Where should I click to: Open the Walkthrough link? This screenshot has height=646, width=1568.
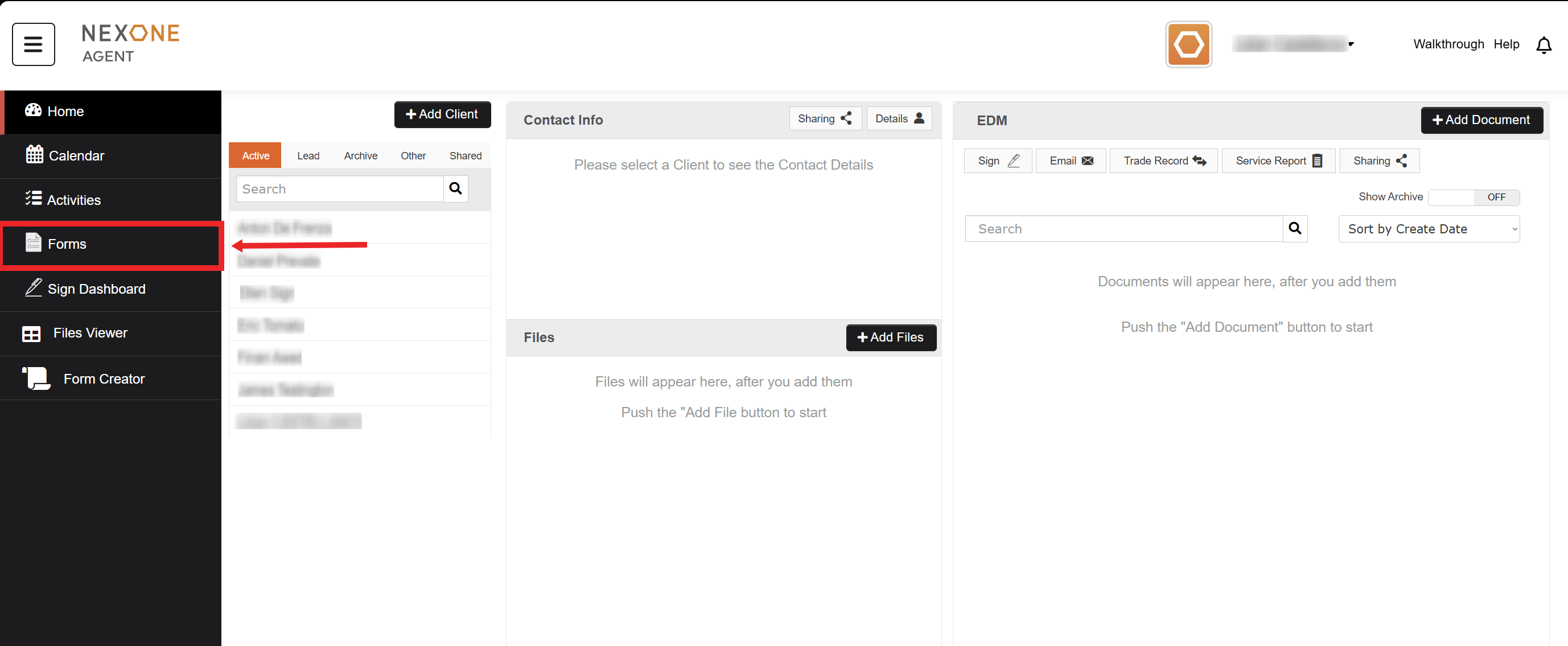pos(1448,44)
